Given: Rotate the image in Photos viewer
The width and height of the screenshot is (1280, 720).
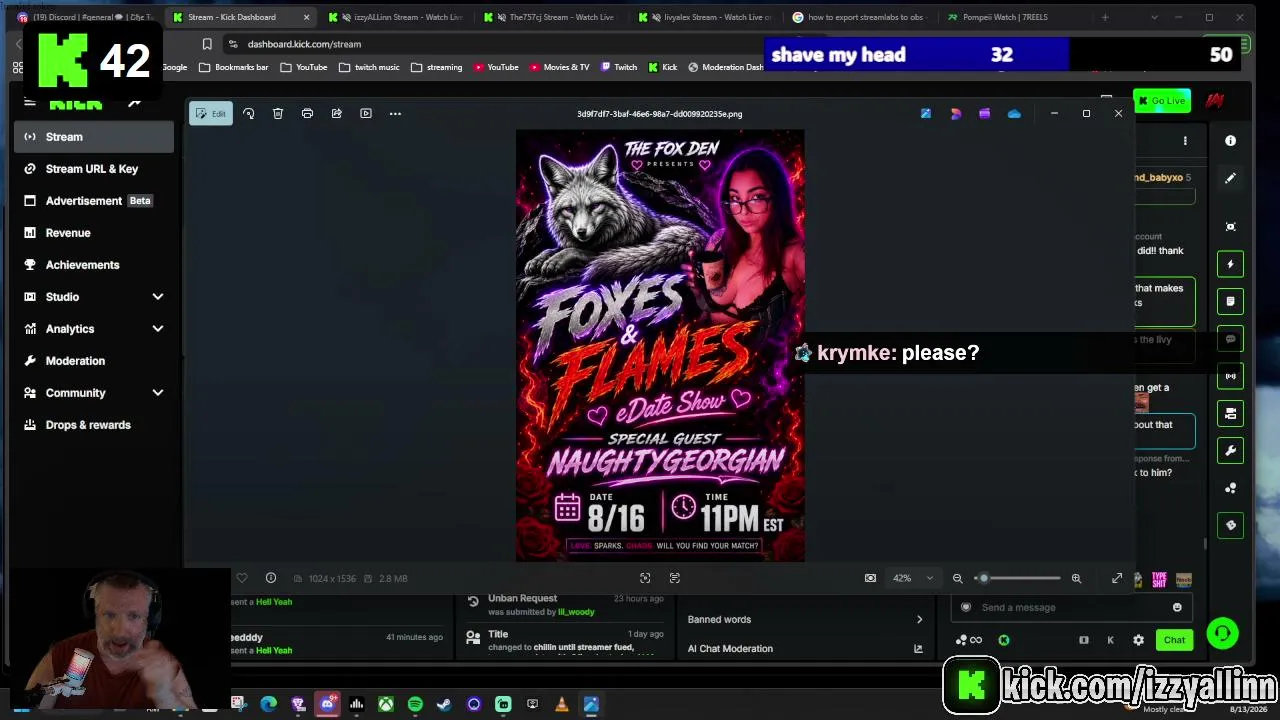Looking at the screenshot, I should click(249, 114).
